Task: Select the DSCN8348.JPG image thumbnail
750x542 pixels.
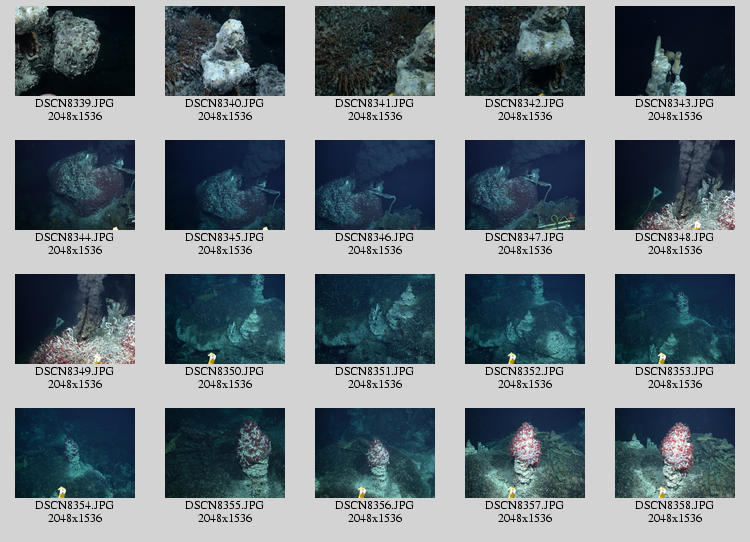Action: coord(675,185)
